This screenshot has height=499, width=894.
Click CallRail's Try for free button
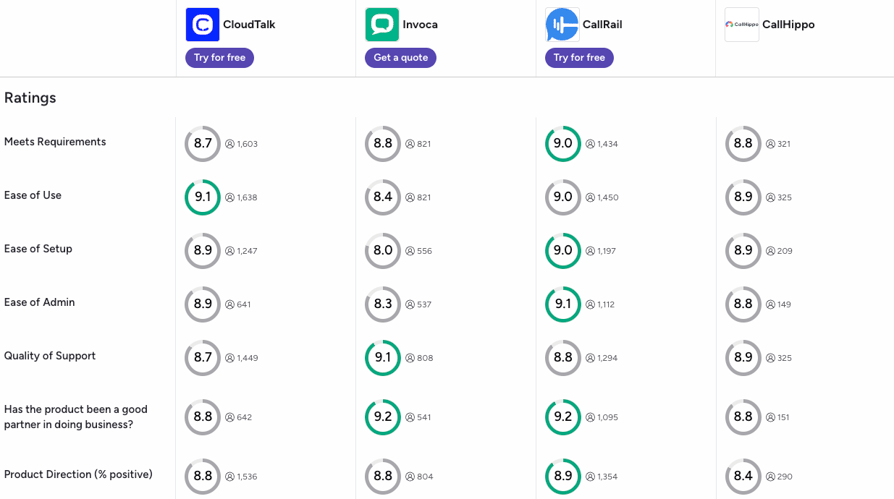579,58
